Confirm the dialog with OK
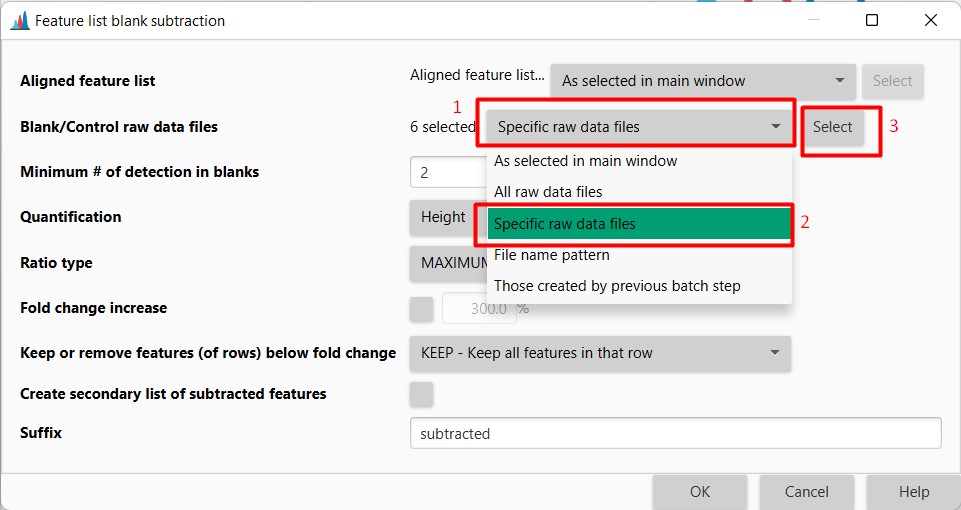This screenshot has height=510, width=961. tap(700, 491)
